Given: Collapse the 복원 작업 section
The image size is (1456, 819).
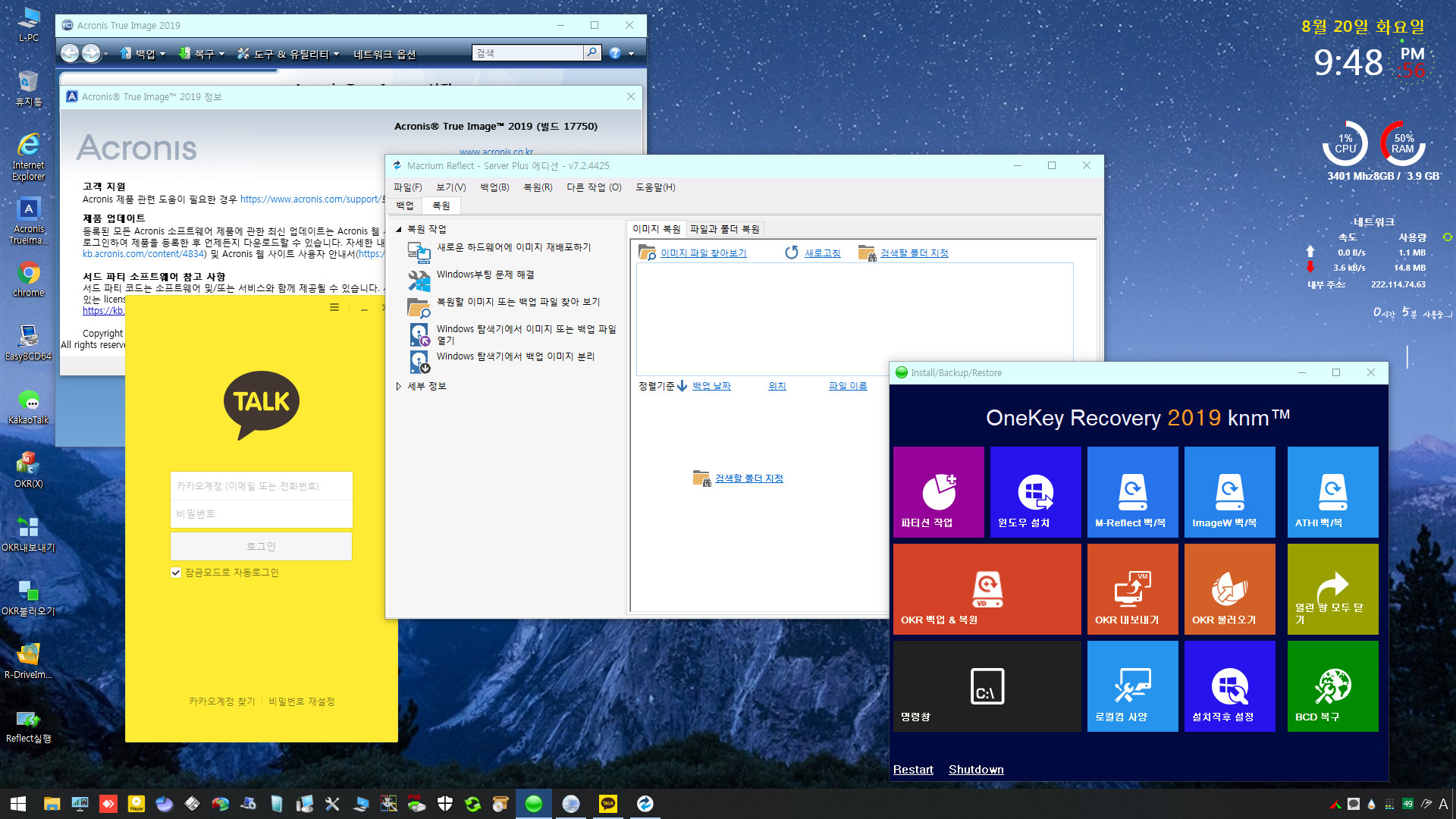Looking at the screenshot, I should (x=399, y=229).
